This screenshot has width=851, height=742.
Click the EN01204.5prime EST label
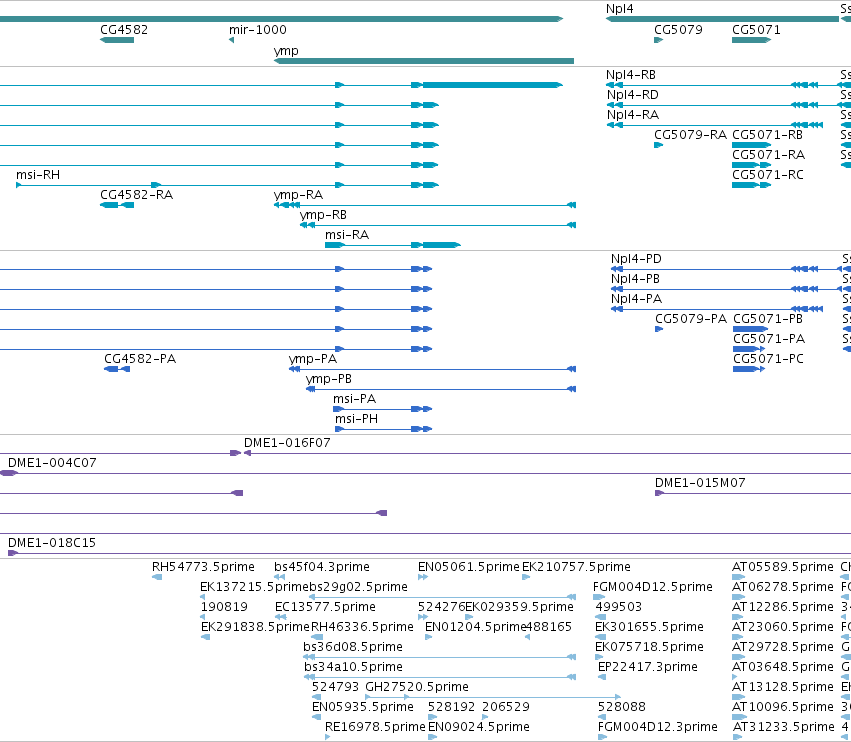[x=475, y=627]
